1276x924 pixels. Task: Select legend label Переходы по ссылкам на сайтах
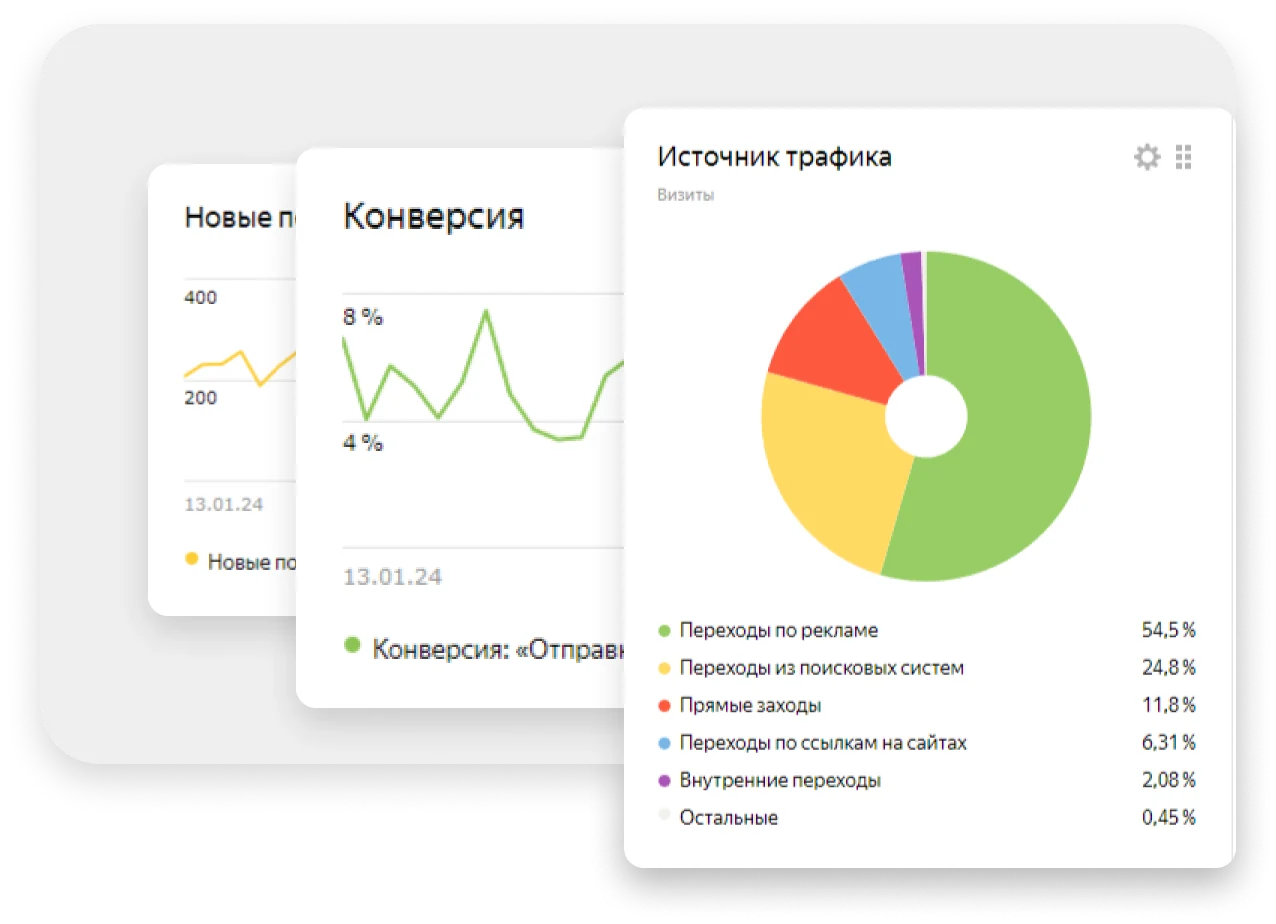point(823,743)
